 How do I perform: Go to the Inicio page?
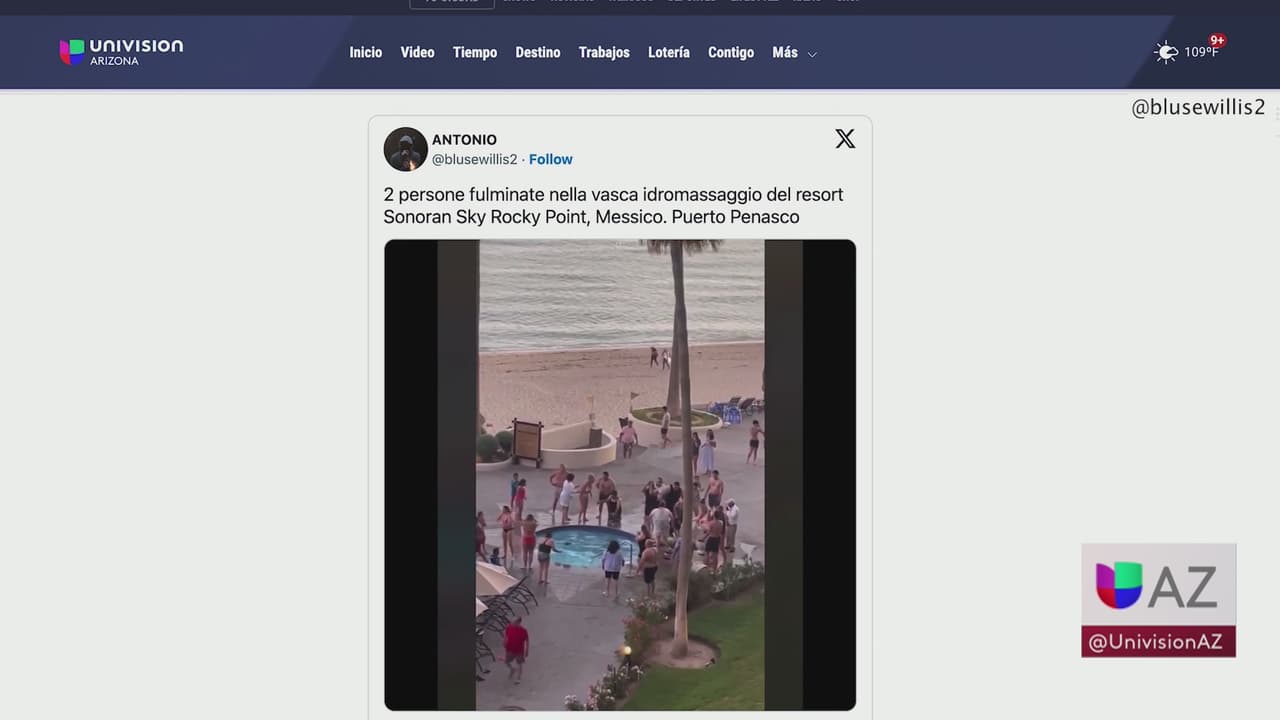point(365,52)
